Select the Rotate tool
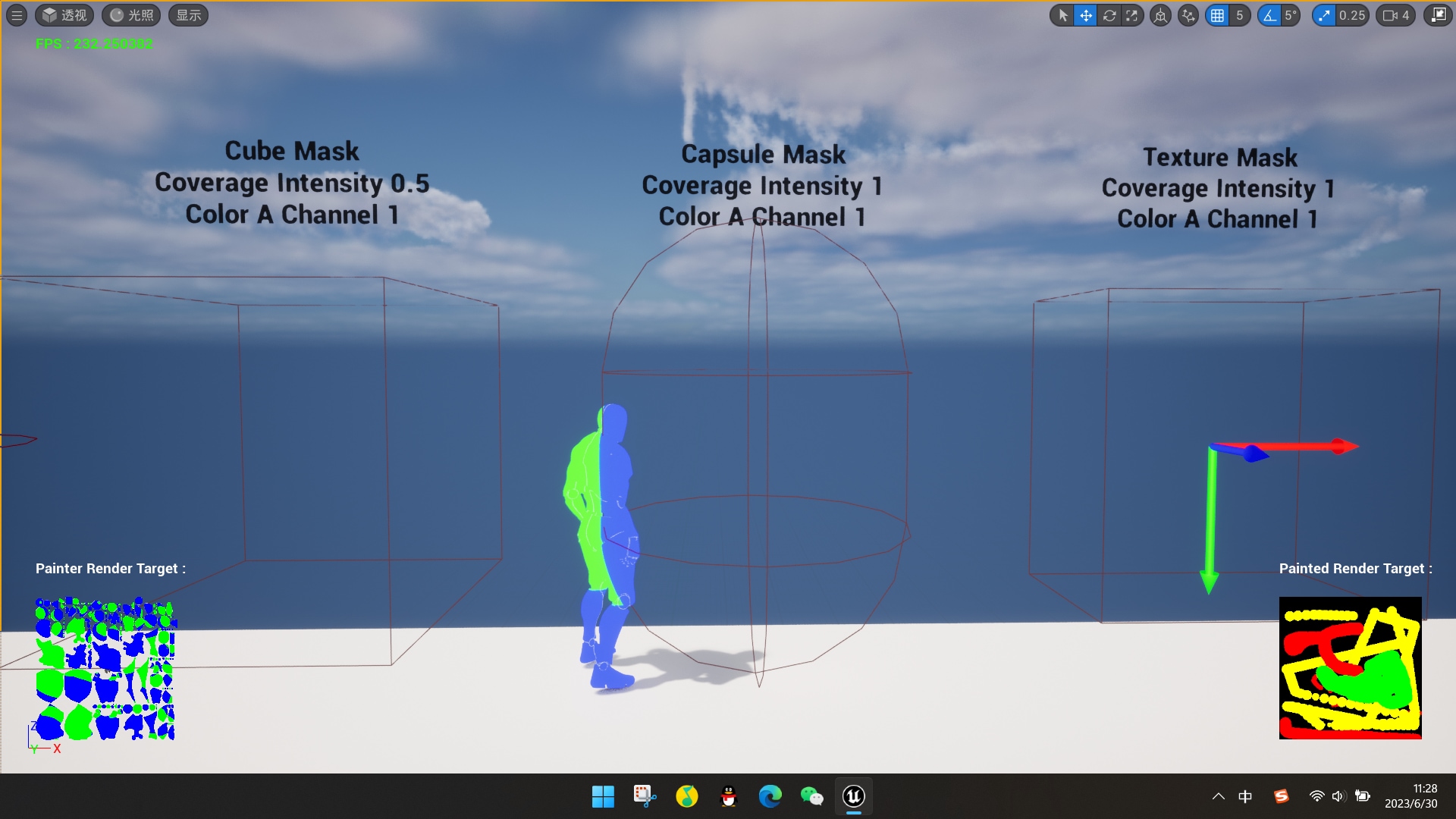Viewport: 1456px width, 819px height. click(1109, 15)
